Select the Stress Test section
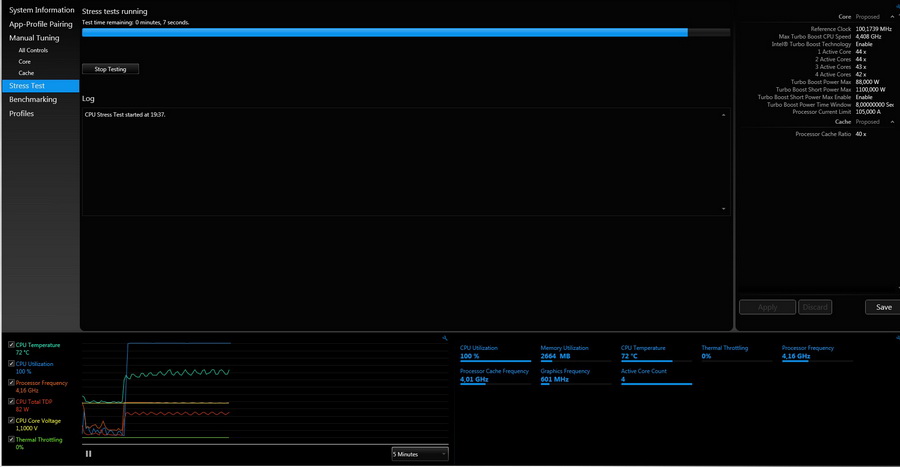The image size is (900, 467). click(41, 86)
